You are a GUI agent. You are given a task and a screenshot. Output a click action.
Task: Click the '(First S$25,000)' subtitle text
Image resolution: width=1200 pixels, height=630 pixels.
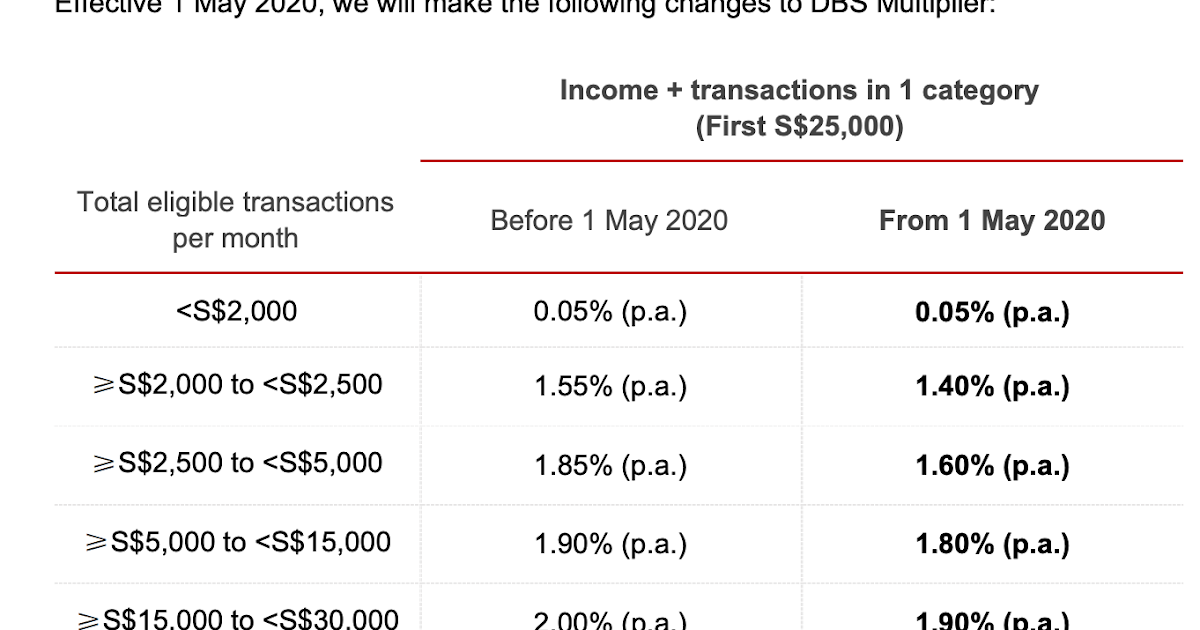click(x=799, y=127)
